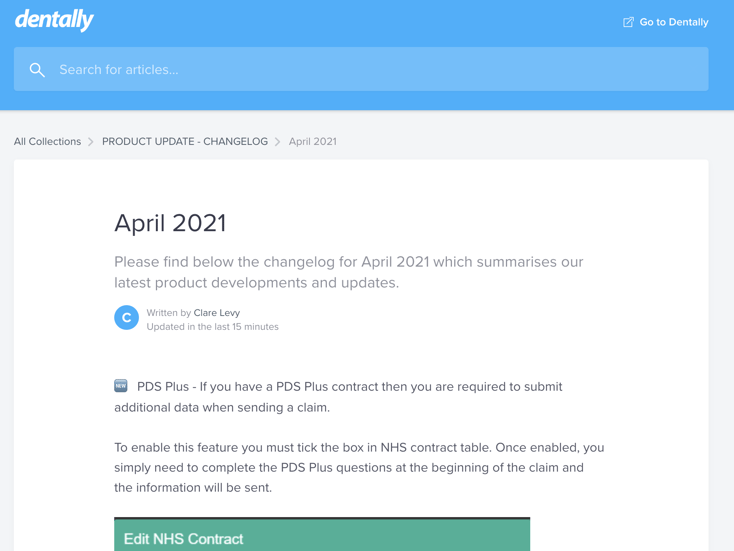Image resolution: width=734 pixels, height=551 pixels.
Task: Click the Dentally logo
Action: pos(54,20)
